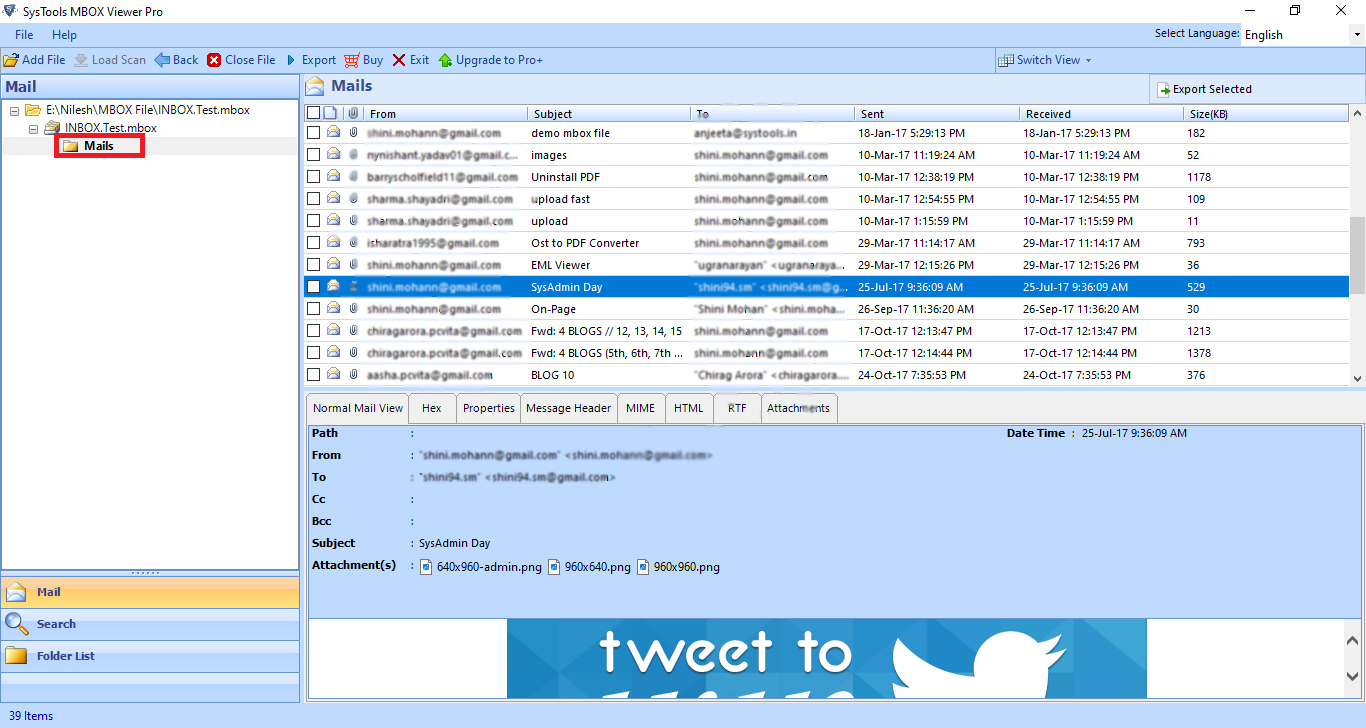
Task: Open the 960x960.png attachment
Action: 678,567
